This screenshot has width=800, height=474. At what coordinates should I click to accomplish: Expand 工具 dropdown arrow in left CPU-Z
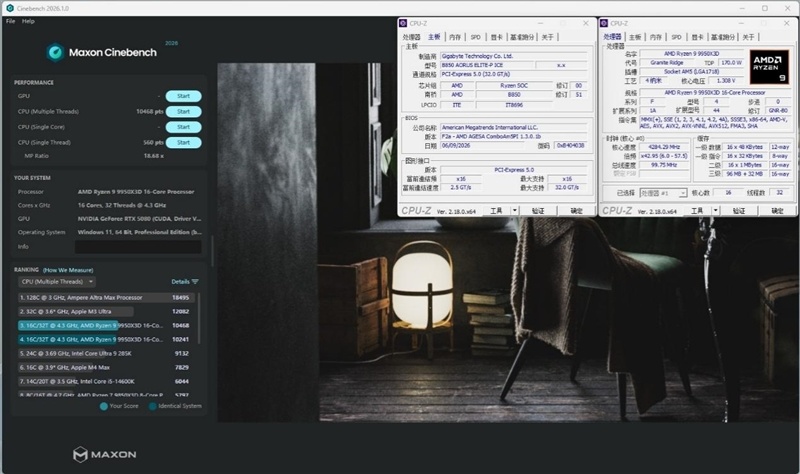click(x=515, y=211)
